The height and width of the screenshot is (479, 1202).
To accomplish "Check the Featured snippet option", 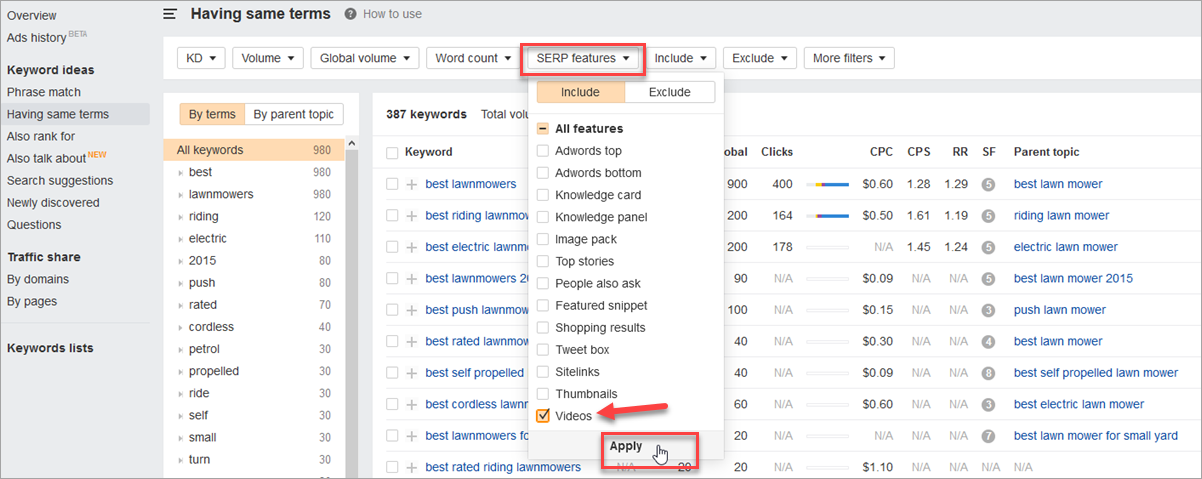I will coord(543,305).
